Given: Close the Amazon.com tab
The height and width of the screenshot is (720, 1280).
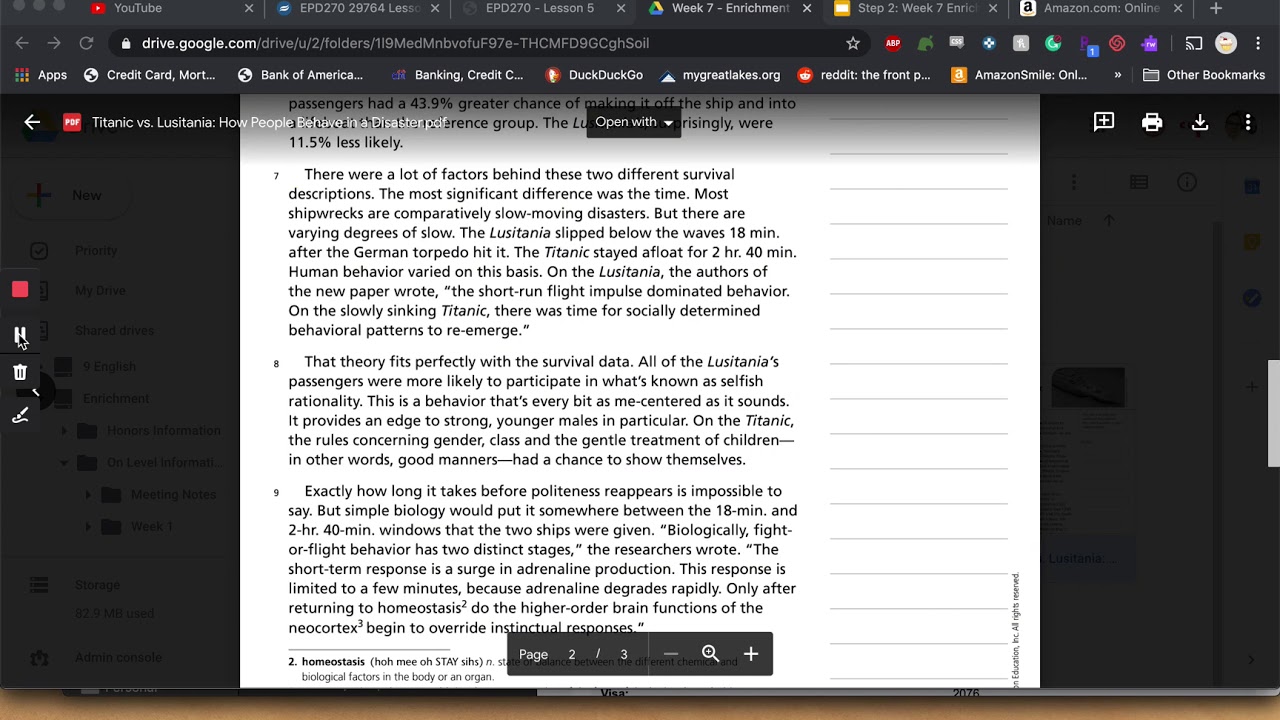Looking at the screenshot, I should point(1178,9).
